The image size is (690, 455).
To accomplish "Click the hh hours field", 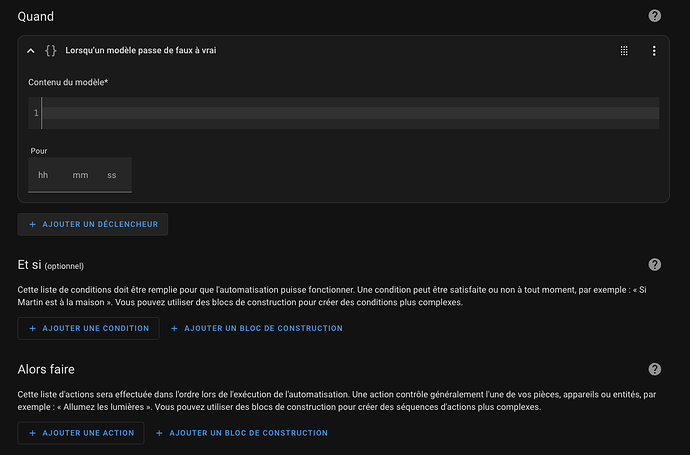I will [43, 175].
